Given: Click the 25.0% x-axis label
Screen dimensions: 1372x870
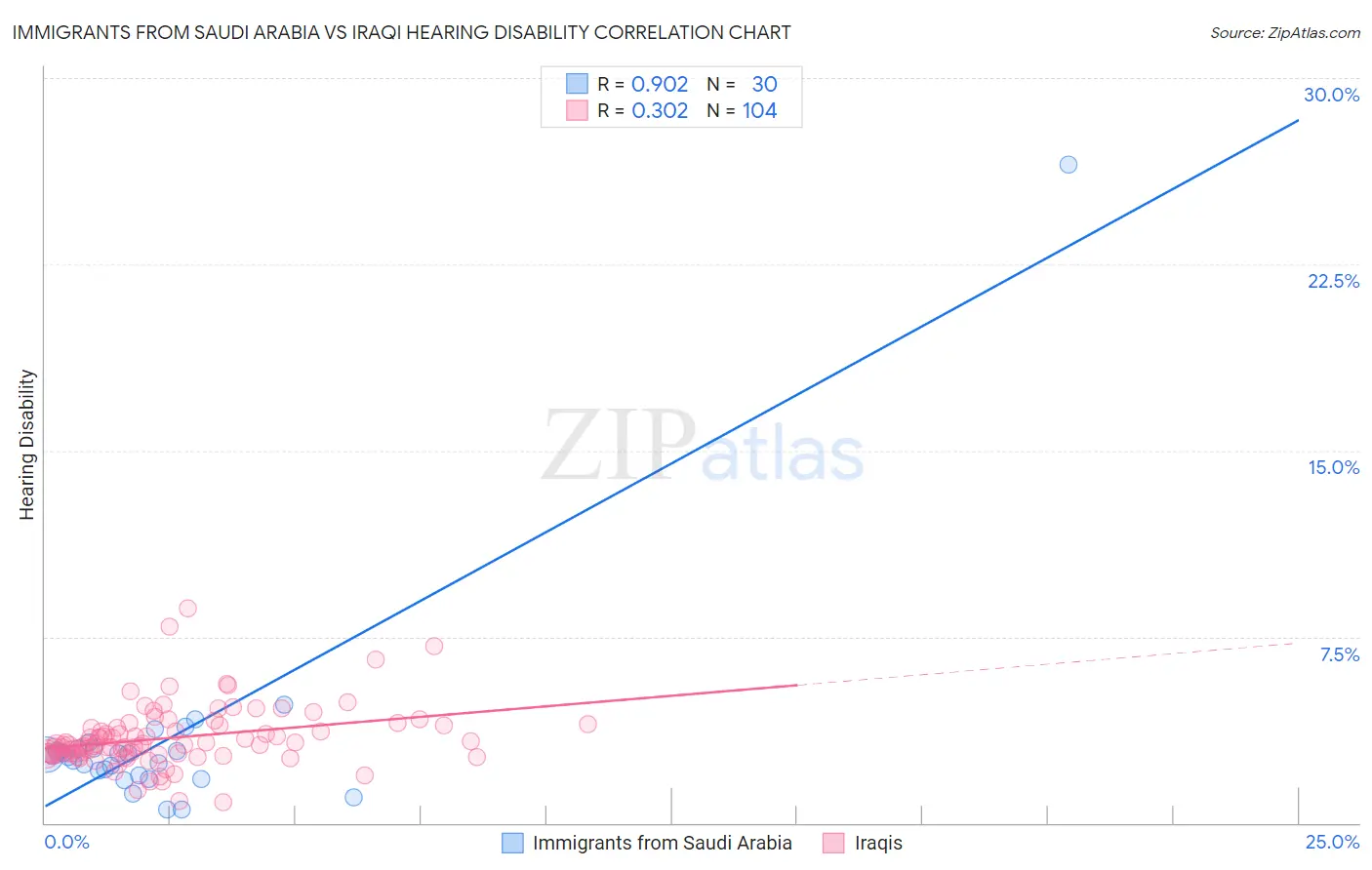Looking at the screenshot, I should click(x=1332, y=842).
